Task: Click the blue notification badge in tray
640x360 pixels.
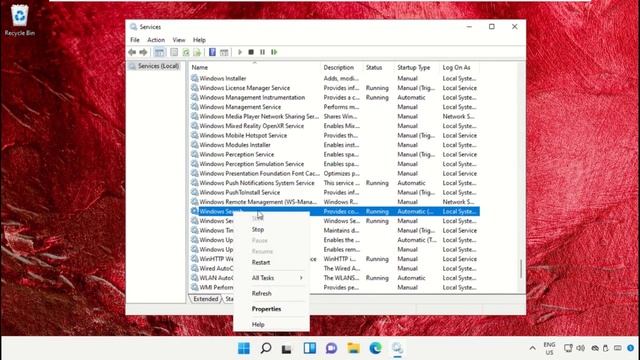Action: (x=631, y=348)
